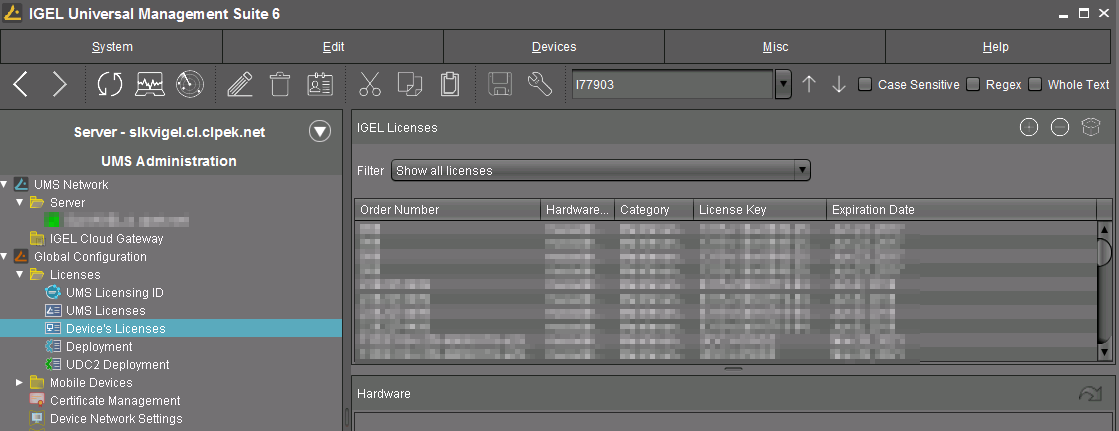Screen dimensions: 1119x431
Task: Click the round server dropdown arrow button
Action: (x=320, y=131)
